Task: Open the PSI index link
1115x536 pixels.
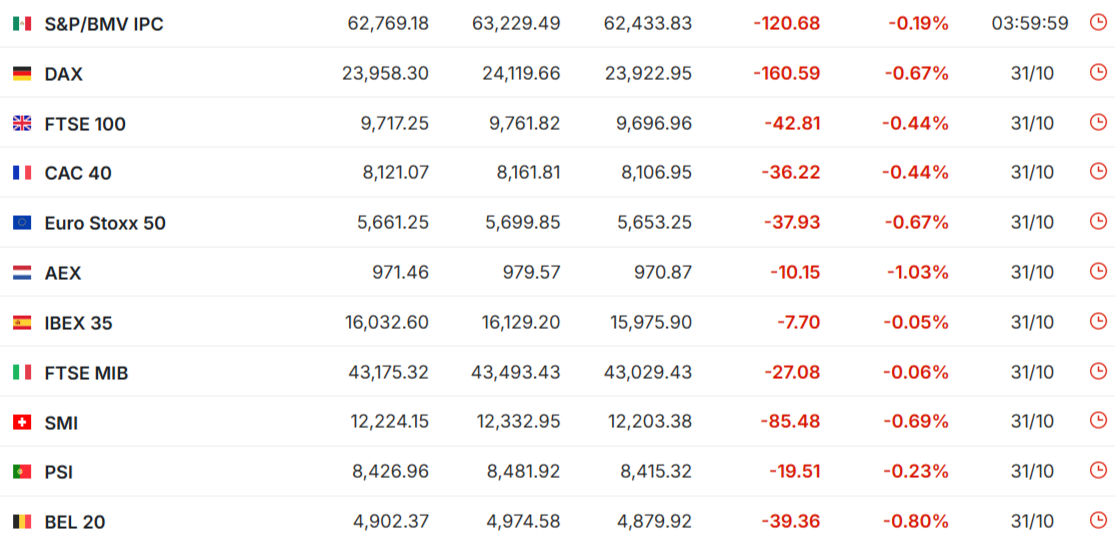Action: (x=59, y=472)
